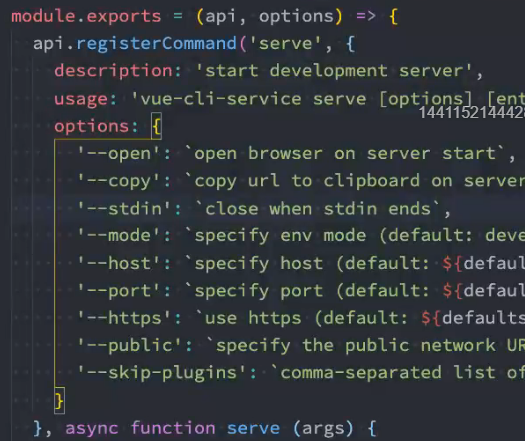Viewport: 525px width, 441px height.
Task: Click the 'open browser on server start' text
Action: coord(345,154)
